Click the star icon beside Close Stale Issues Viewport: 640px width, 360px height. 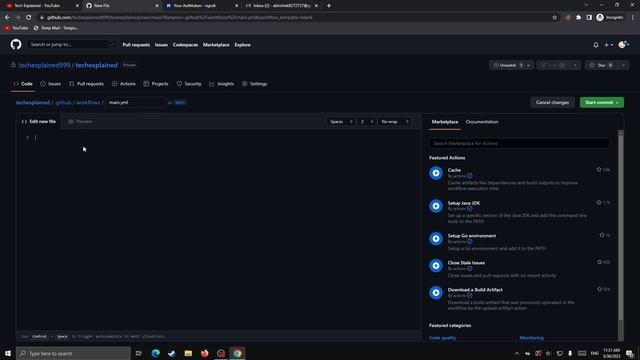(599, 262)
